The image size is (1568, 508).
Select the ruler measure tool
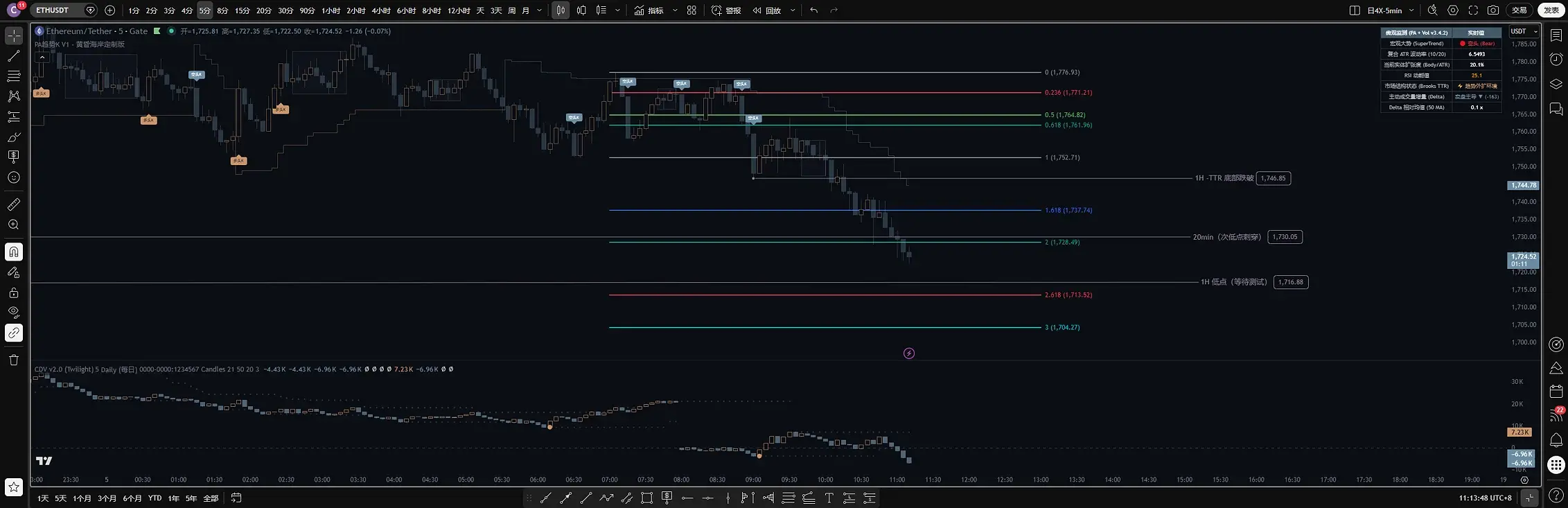coord(14,204)
